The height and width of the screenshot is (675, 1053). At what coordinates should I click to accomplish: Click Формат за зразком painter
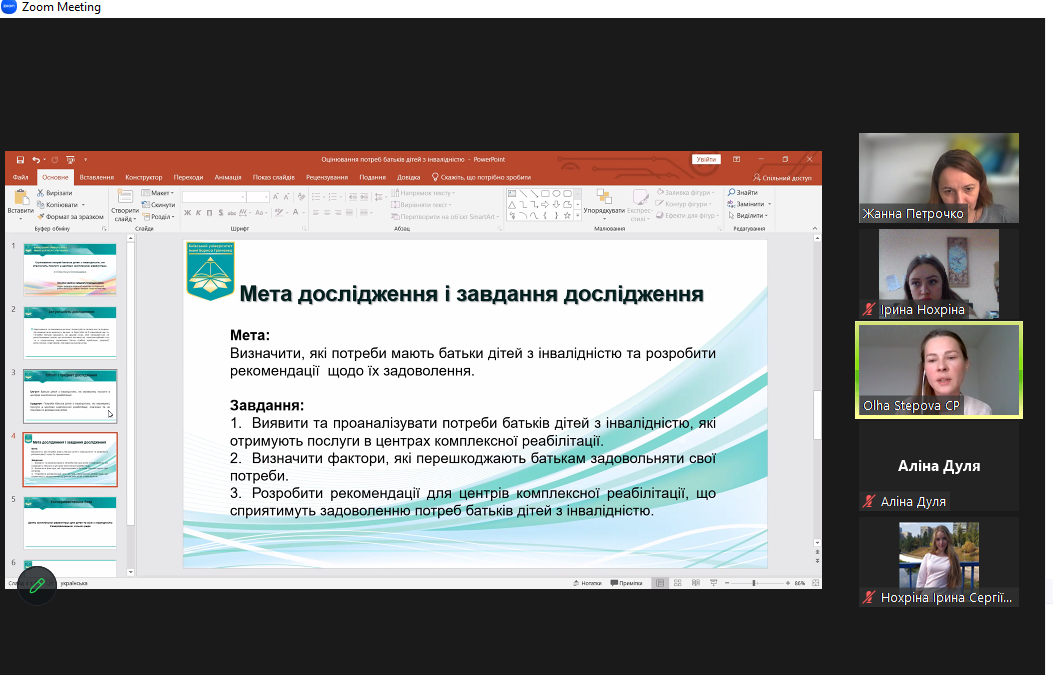pyautogui.click(x=71, y=216)
